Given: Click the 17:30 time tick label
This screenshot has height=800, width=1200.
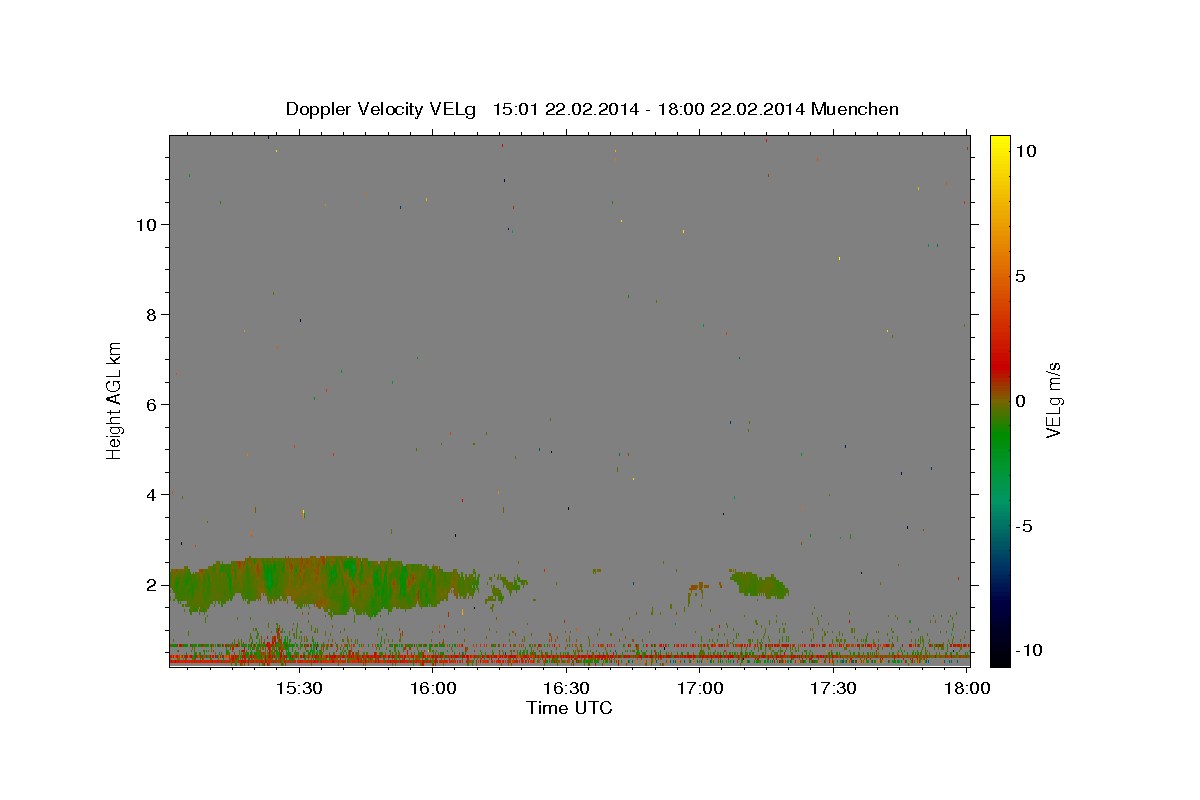Looking at the screenshot, I should 834,689.
